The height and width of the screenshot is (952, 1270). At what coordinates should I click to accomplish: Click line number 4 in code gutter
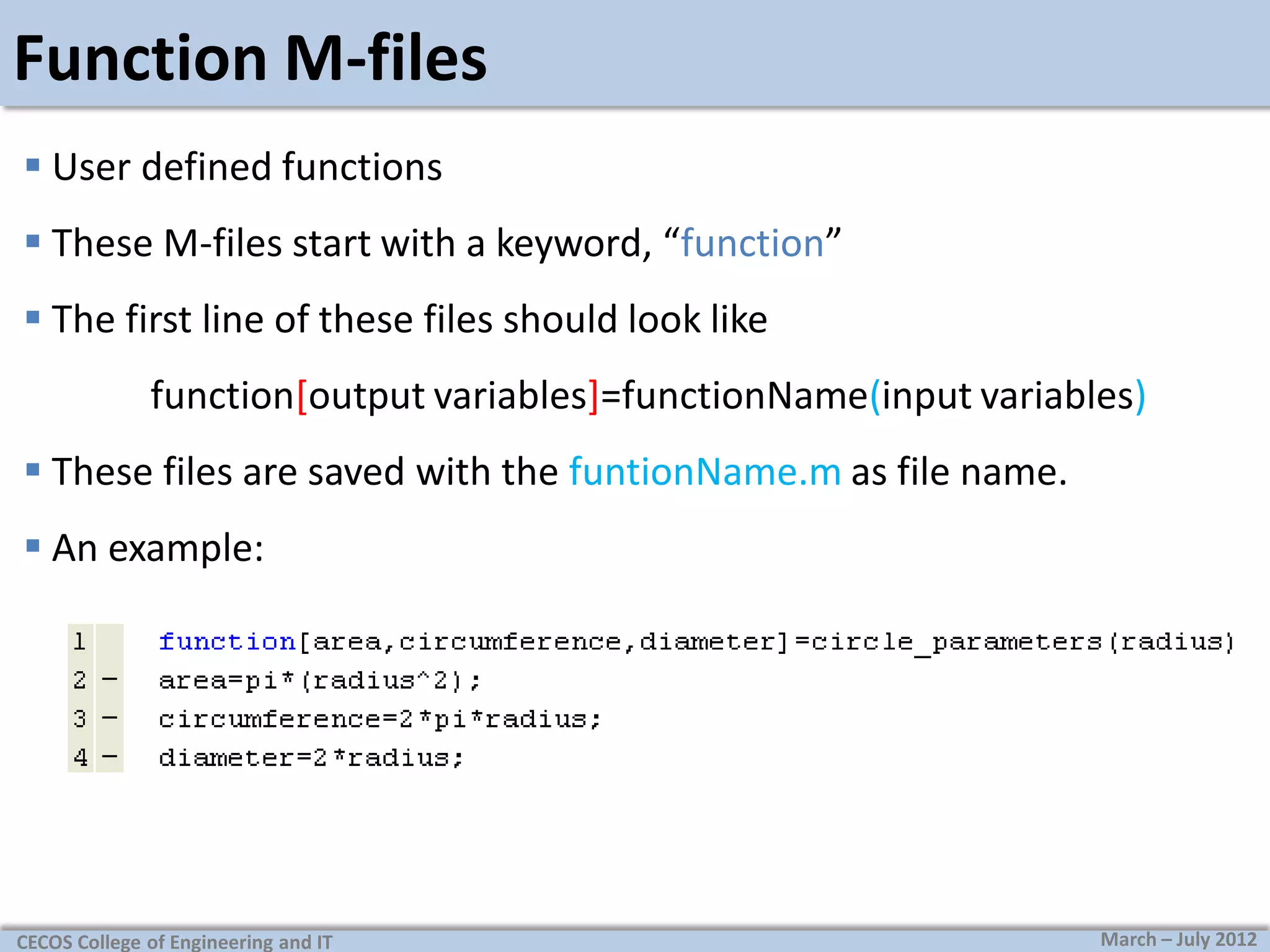(x=80, y=757)
